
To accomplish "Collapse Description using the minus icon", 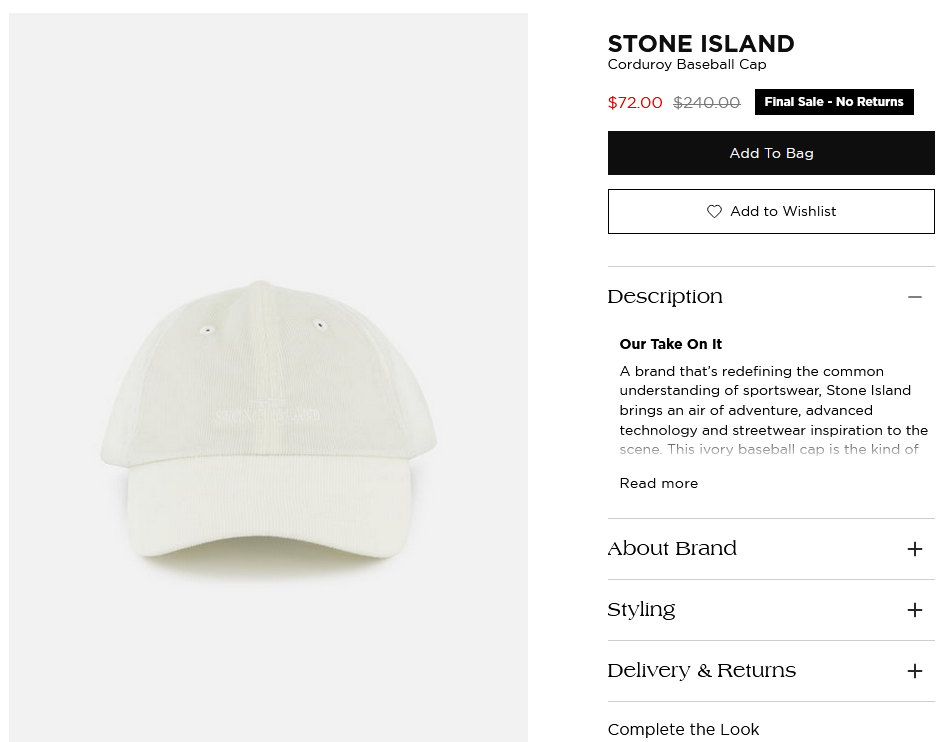I will pyautogui.click(x=914, y=297).
